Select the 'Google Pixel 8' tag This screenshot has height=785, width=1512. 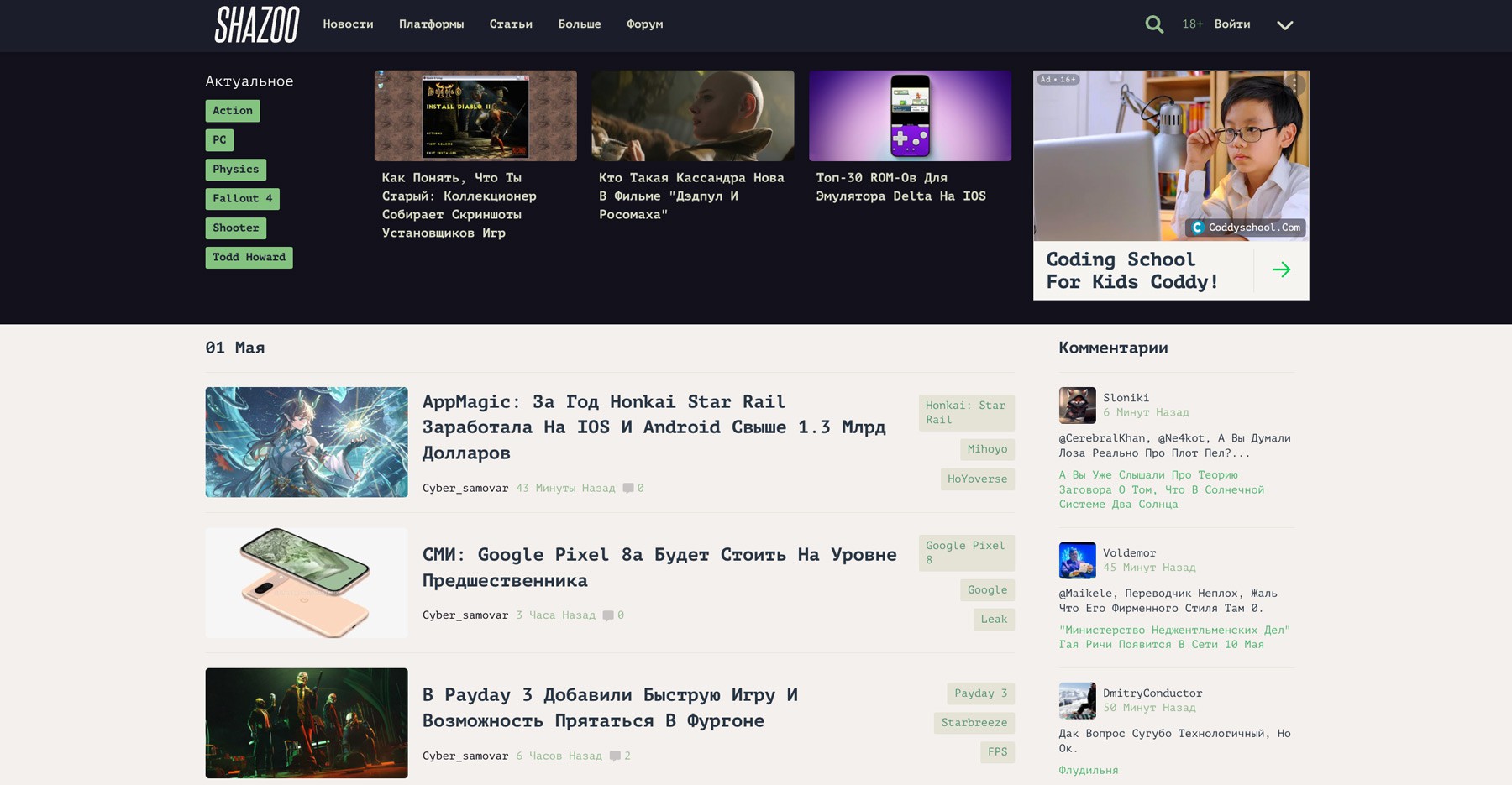tap(966, 552)
